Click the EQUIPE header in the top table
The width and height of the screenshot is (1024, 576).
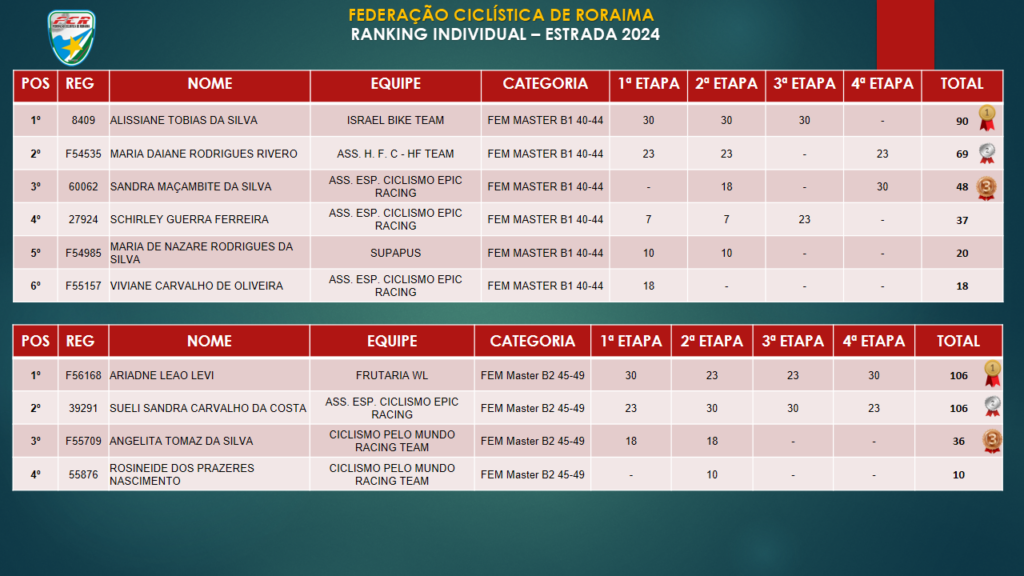[x=396, y=84]
